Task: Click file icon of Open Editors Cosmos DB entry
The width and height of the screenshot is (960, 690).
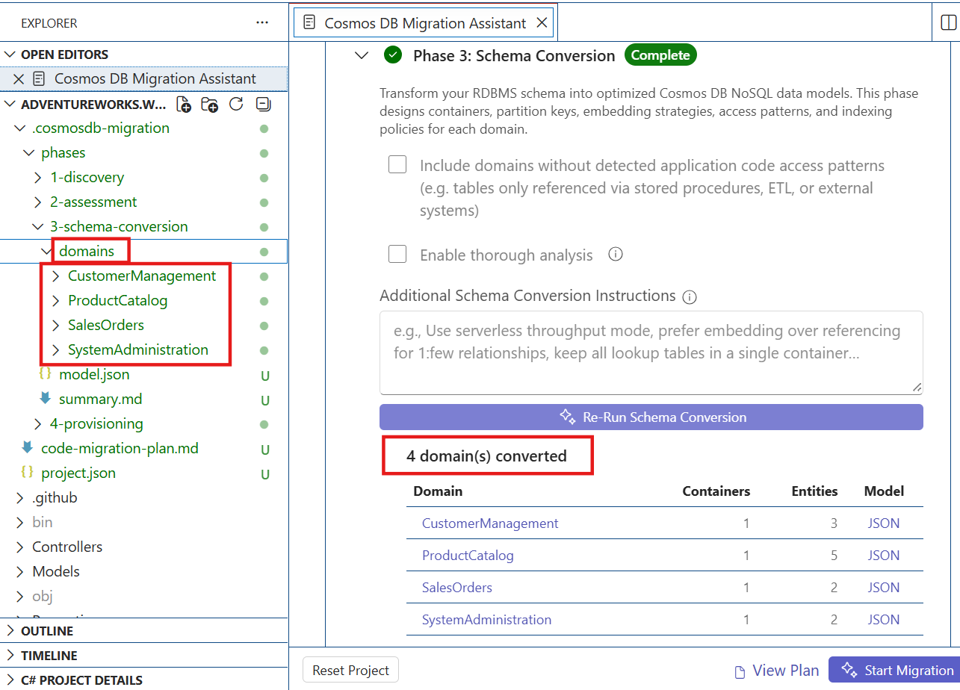Action: click(39, 79)
